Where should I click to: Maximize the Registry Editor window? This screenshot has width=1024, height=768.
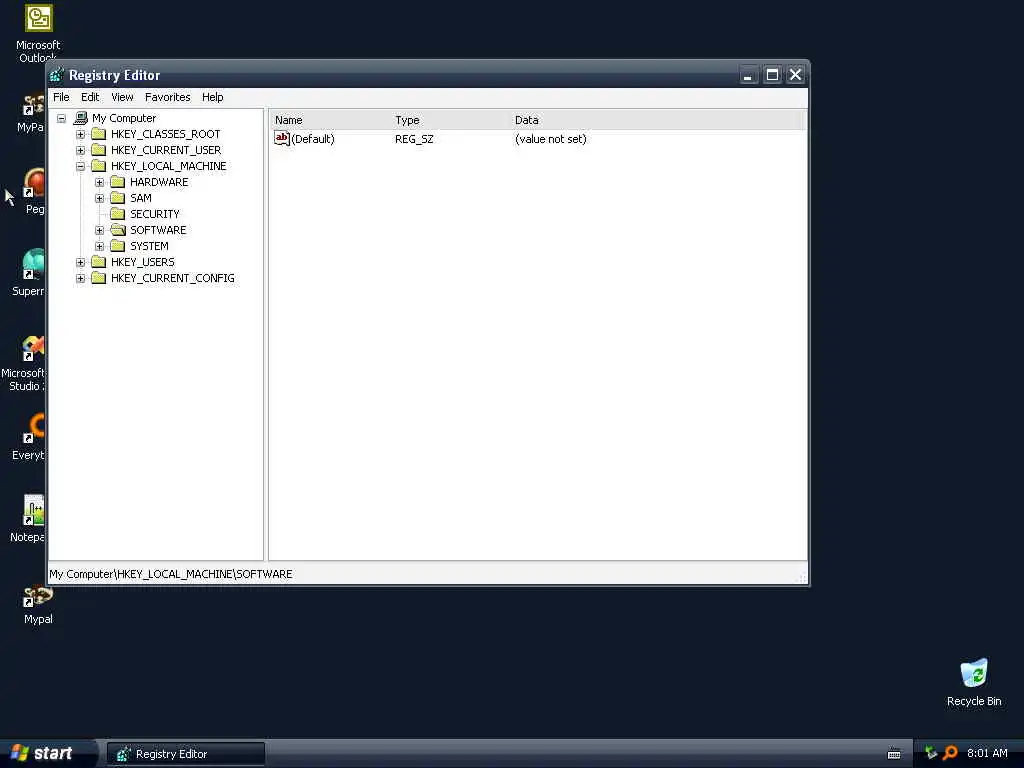pos(772,75)
